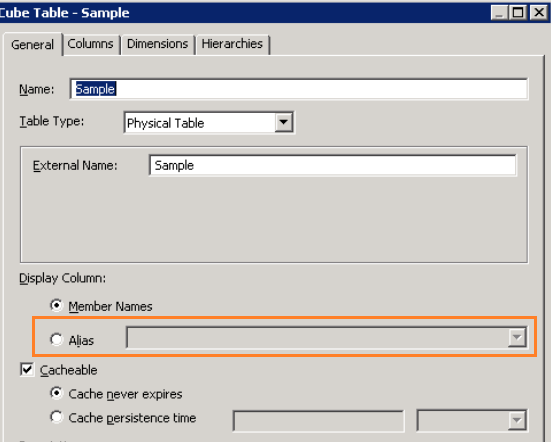Minimize the Cube Table window
The height and width of the screenshot is (442, 551).
(499, 13)
